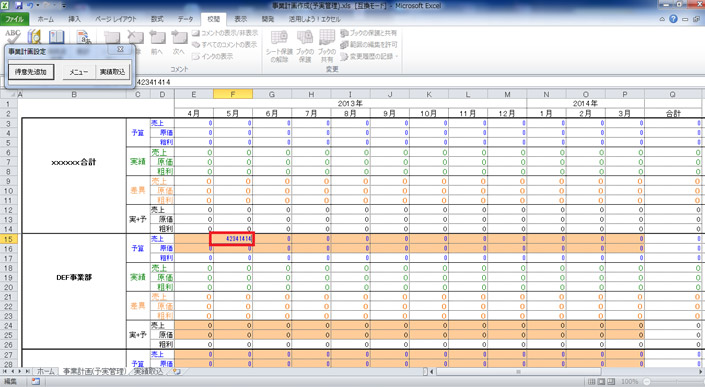
Task: Open Excel Help question mark icon
Action: click(673, 19)
